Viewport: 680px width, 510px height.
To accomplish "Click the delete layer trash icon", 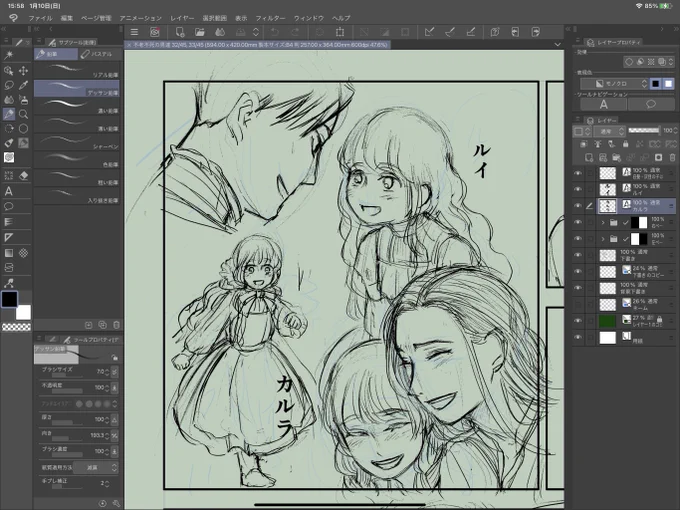I will 672,157.
